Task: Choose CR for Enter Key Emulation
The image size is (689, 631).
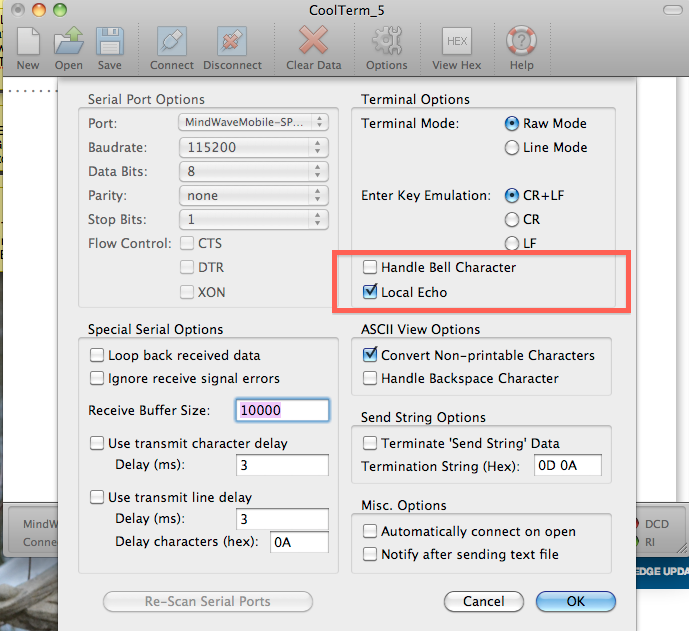Action: tap(513, 219)
